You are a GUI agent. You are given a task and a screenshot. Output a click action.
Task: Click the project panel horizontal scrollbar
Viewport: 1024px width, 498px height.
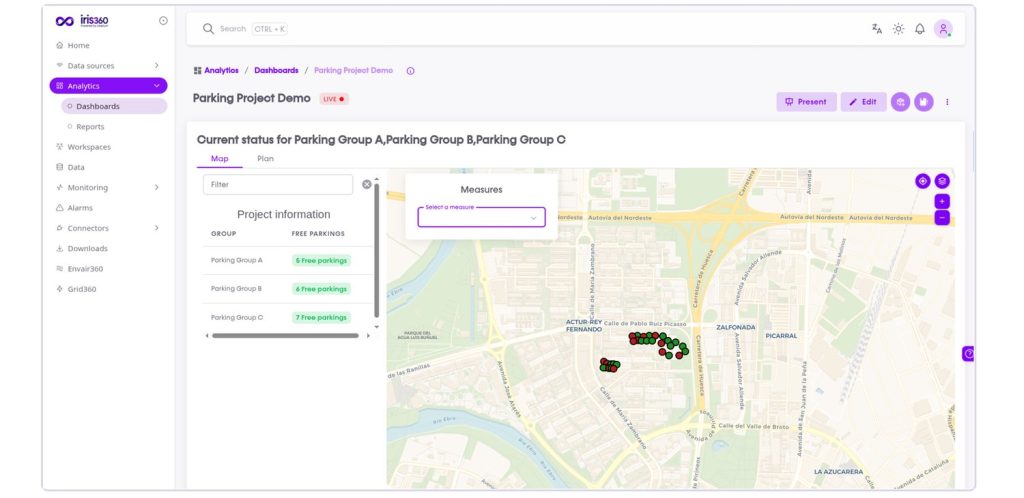[285, 335]
